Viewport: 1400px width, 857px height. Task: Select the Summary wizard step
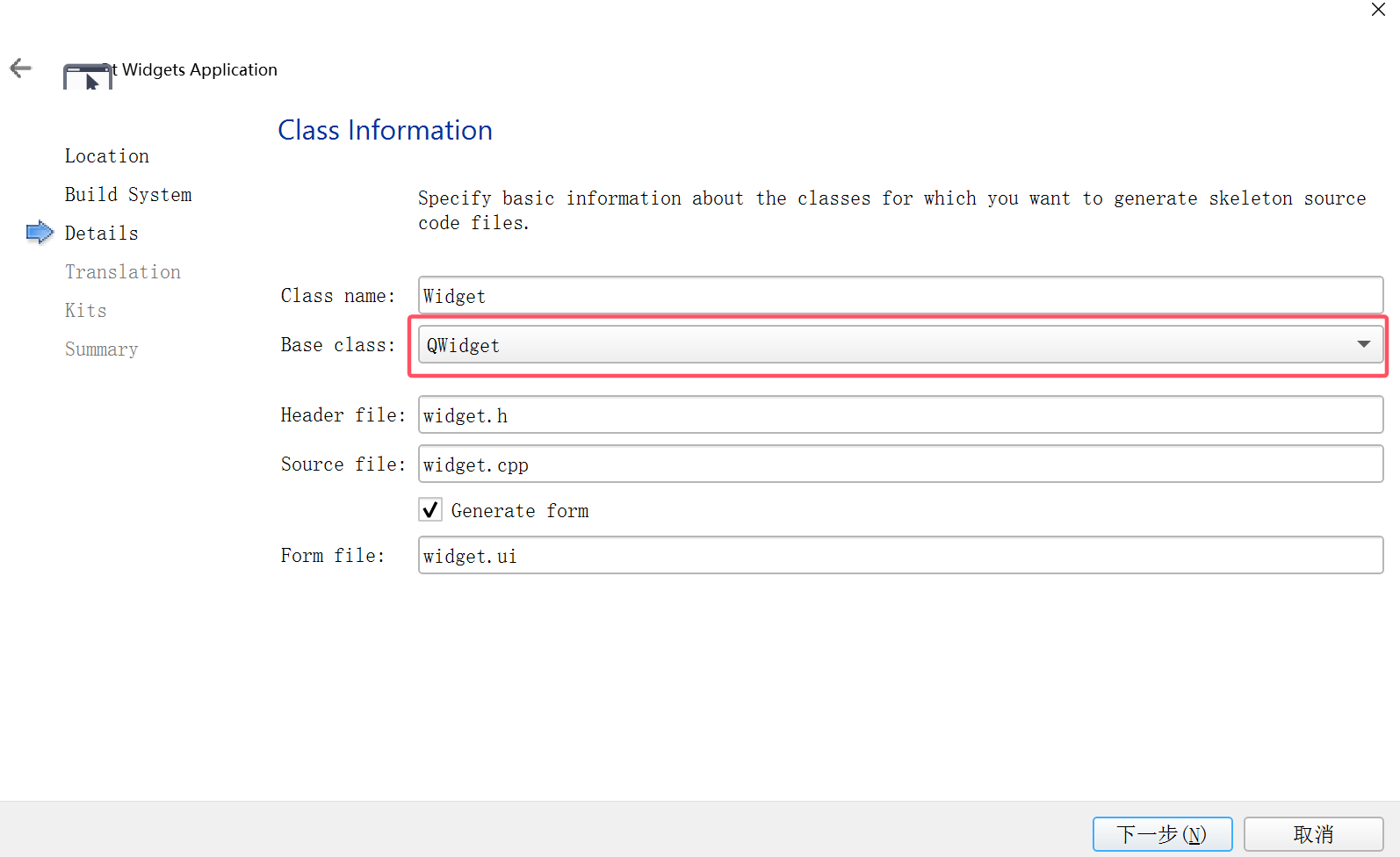102,349
